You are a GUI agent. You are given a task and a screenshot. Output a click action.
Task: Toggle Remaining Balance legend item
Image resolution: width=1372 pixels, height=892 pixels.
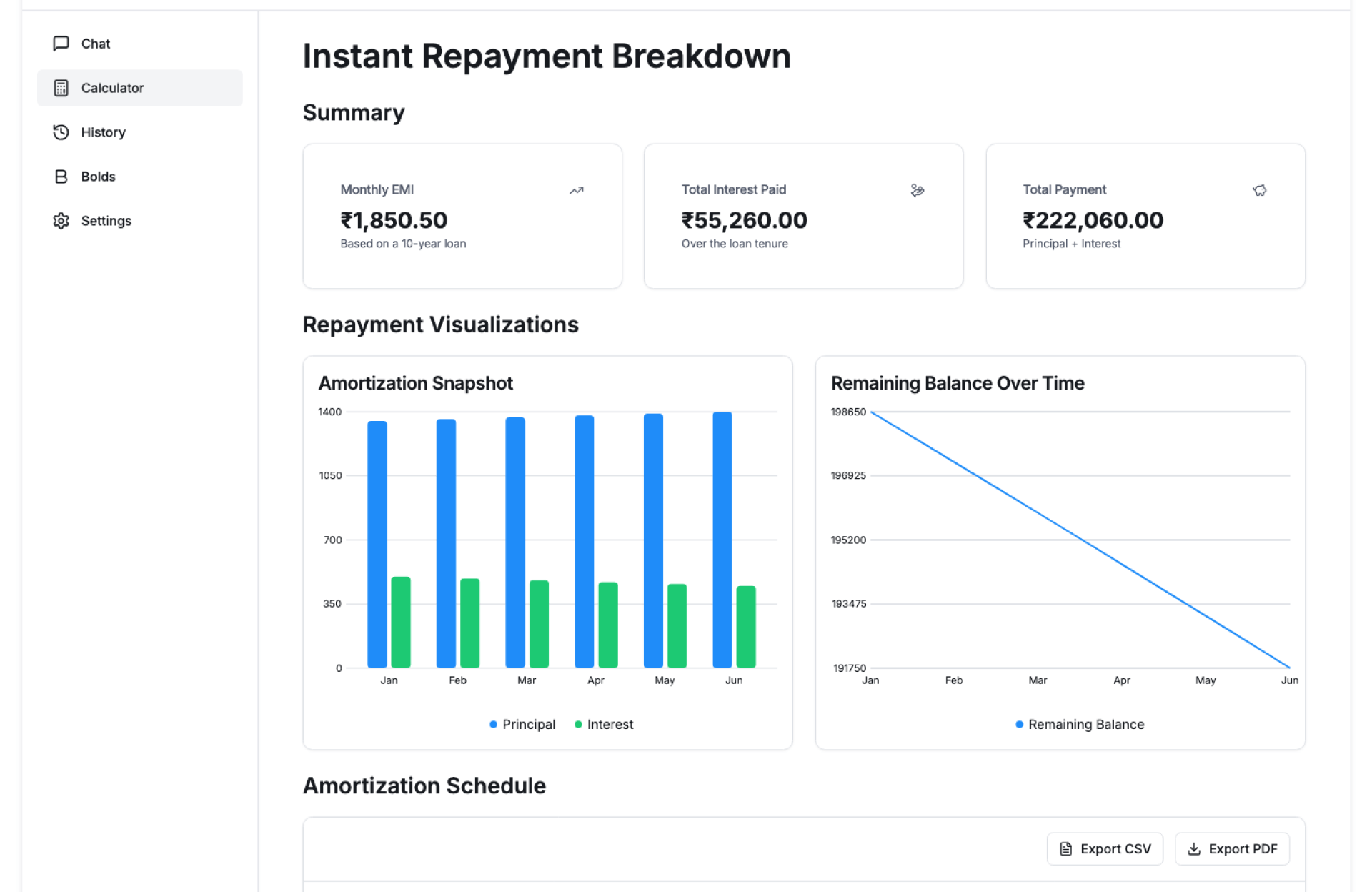tap(1079, 724)
